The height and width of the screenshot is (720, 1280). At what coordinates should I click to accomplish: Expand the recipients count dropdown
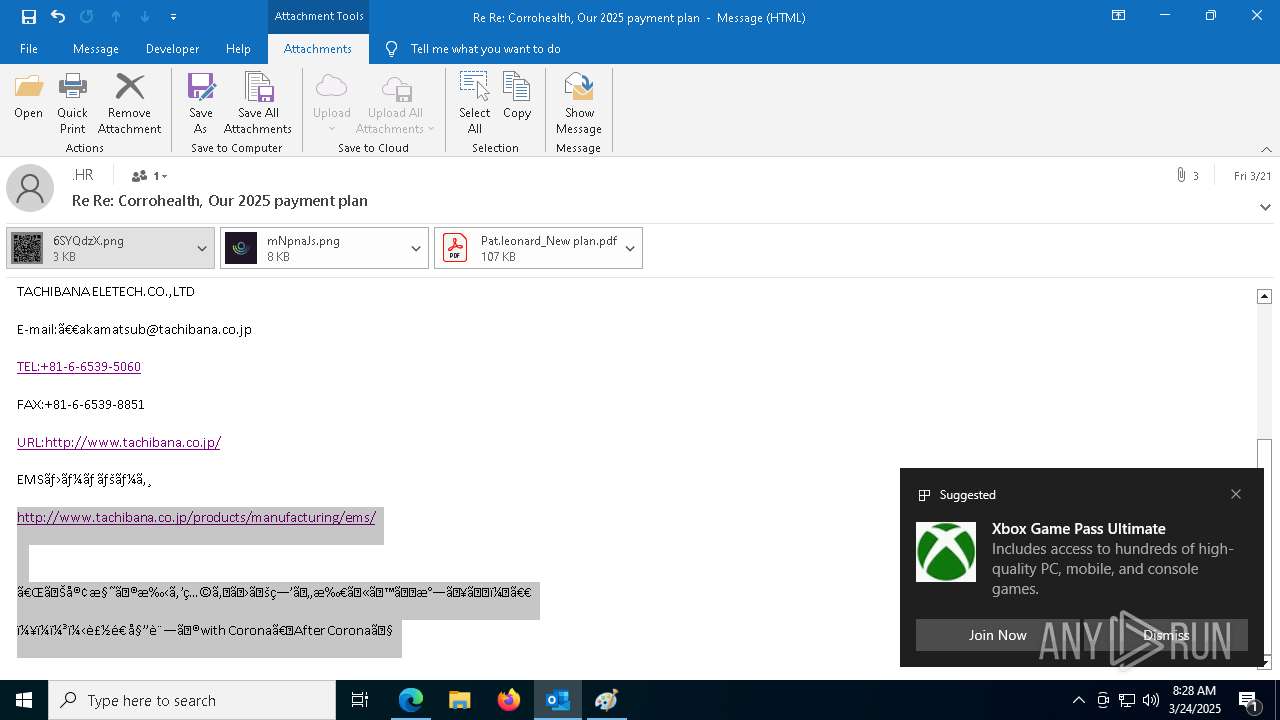(x=150, y=176)
